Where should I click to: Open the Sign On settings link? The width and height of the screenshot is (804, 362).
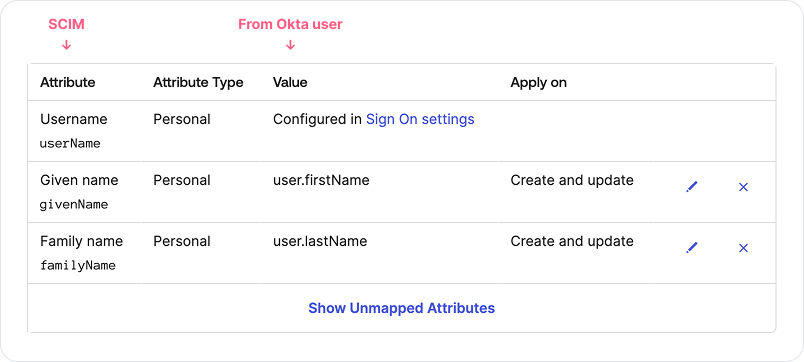point(420,119)
